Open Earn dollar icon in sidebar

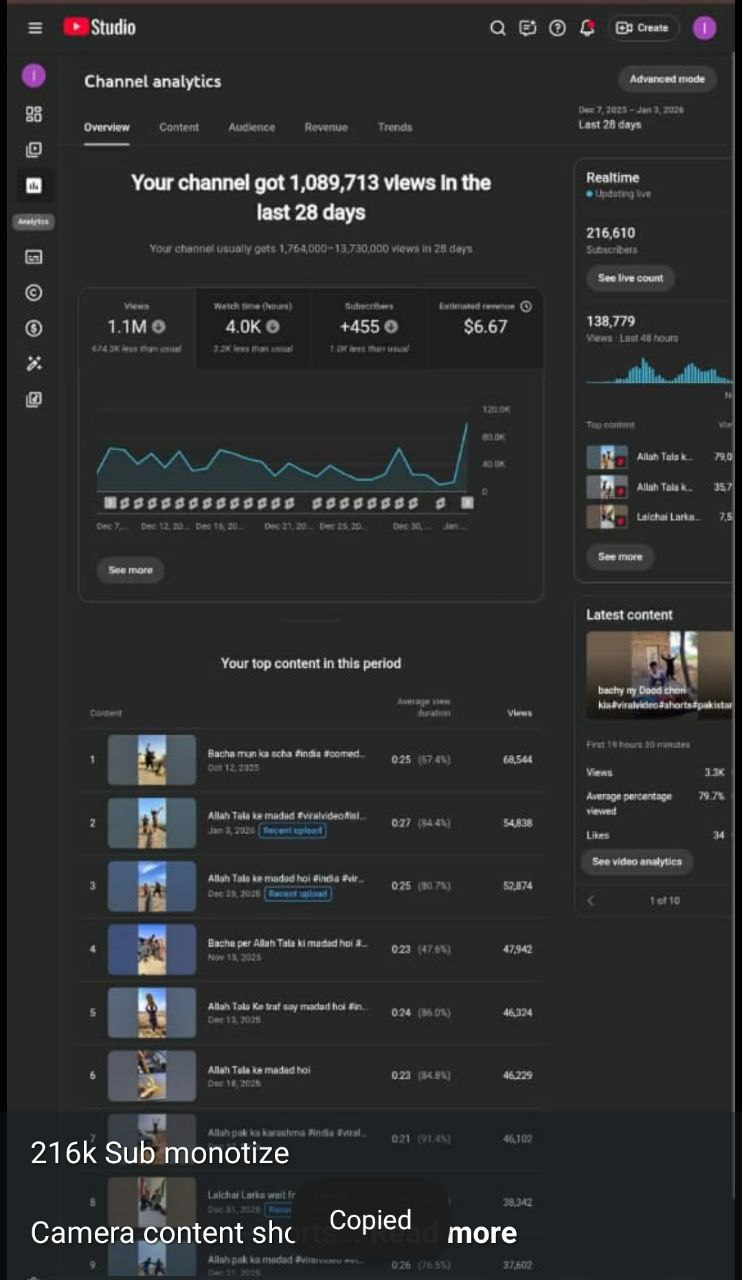pyautogui.click(x=34, y=328)
